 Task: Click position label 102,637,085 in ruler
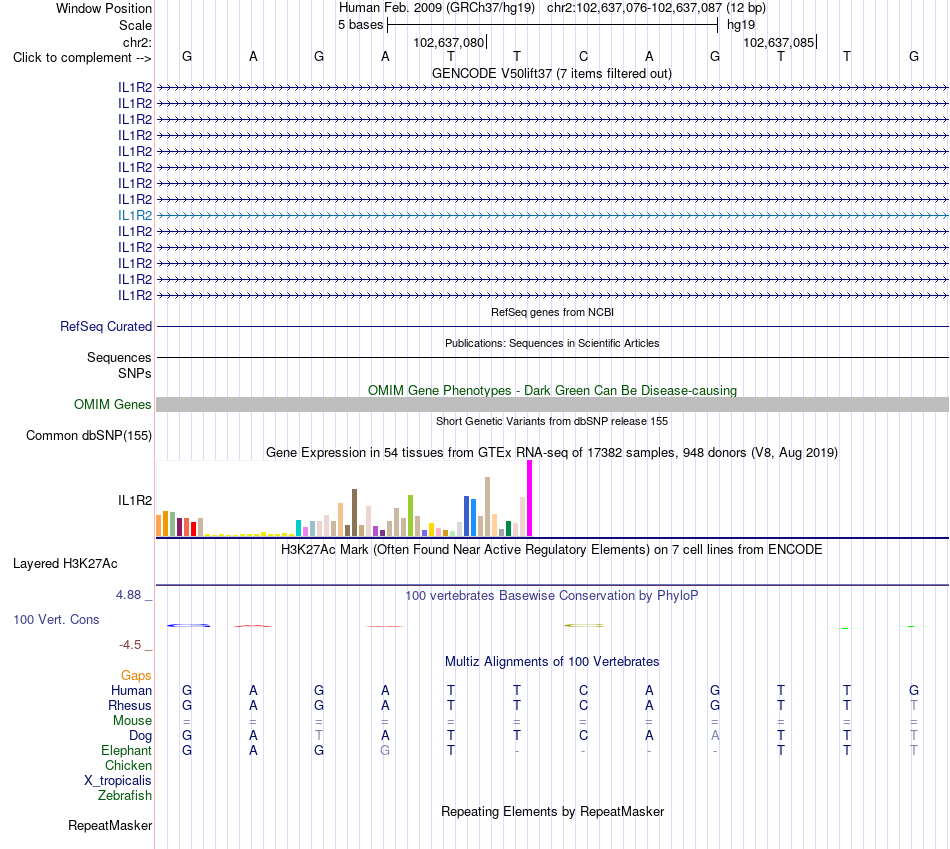779,42
